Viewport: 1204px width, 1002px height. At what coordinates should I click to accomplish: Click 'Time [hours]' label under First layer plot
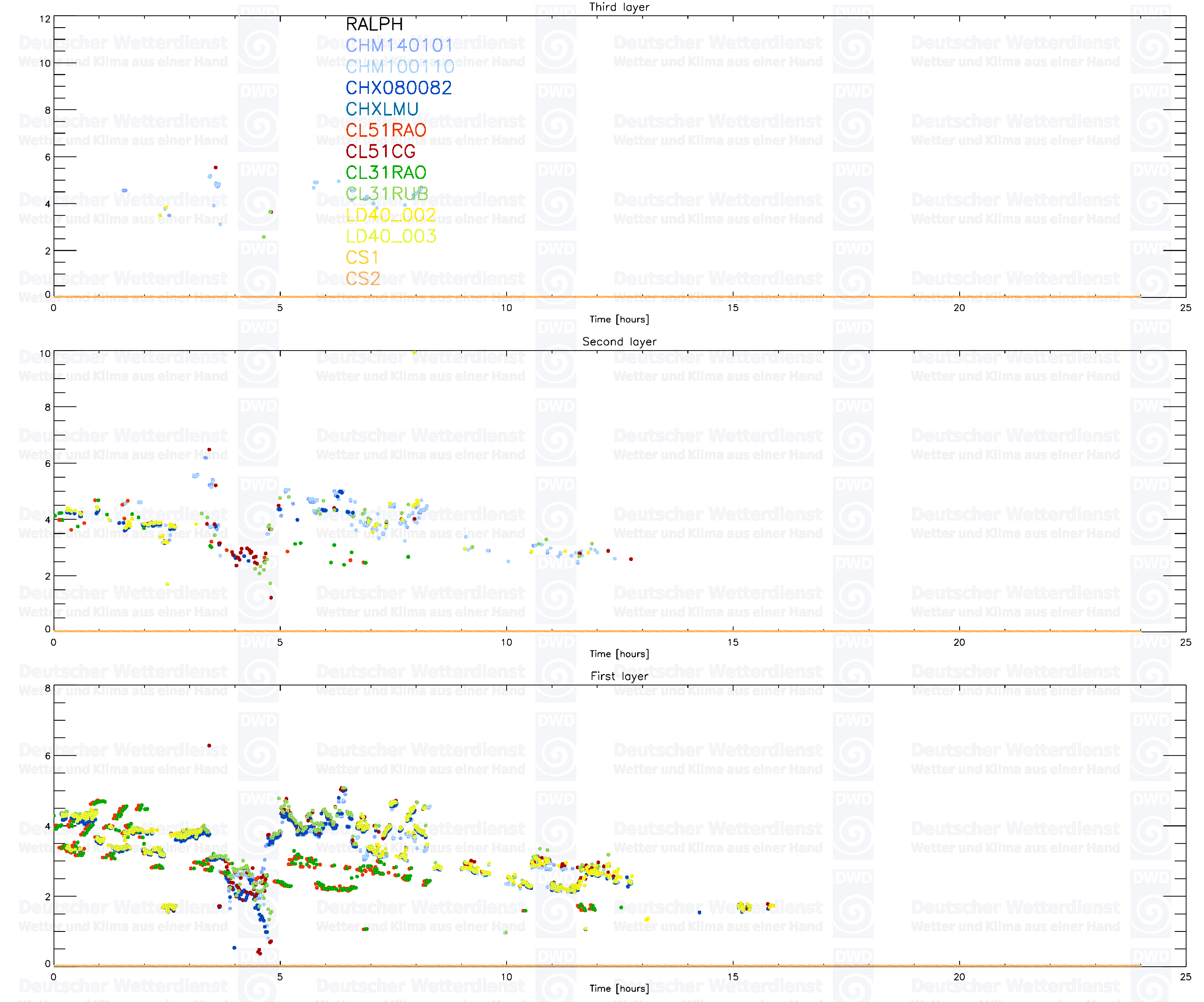619,989
